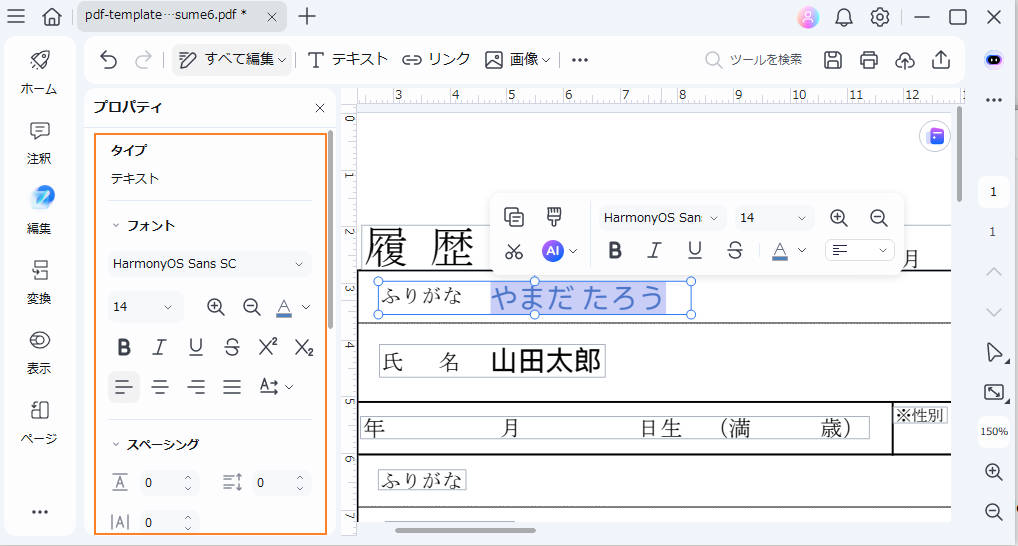Close the pdf-template resume6.pdf tab

[272, 17]
